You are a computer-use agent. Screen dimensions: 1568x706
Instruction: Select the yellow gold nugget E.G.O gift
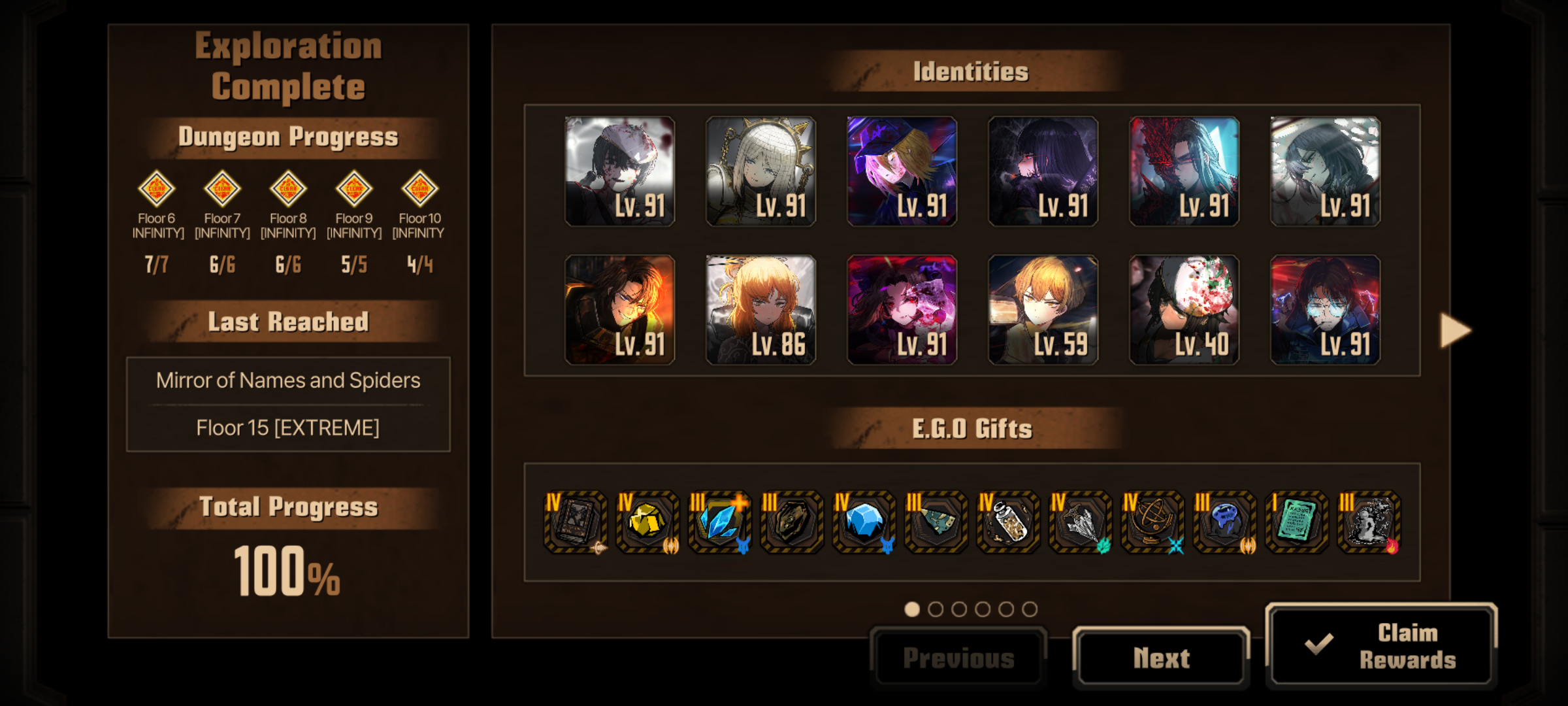[x=647, y=522]
